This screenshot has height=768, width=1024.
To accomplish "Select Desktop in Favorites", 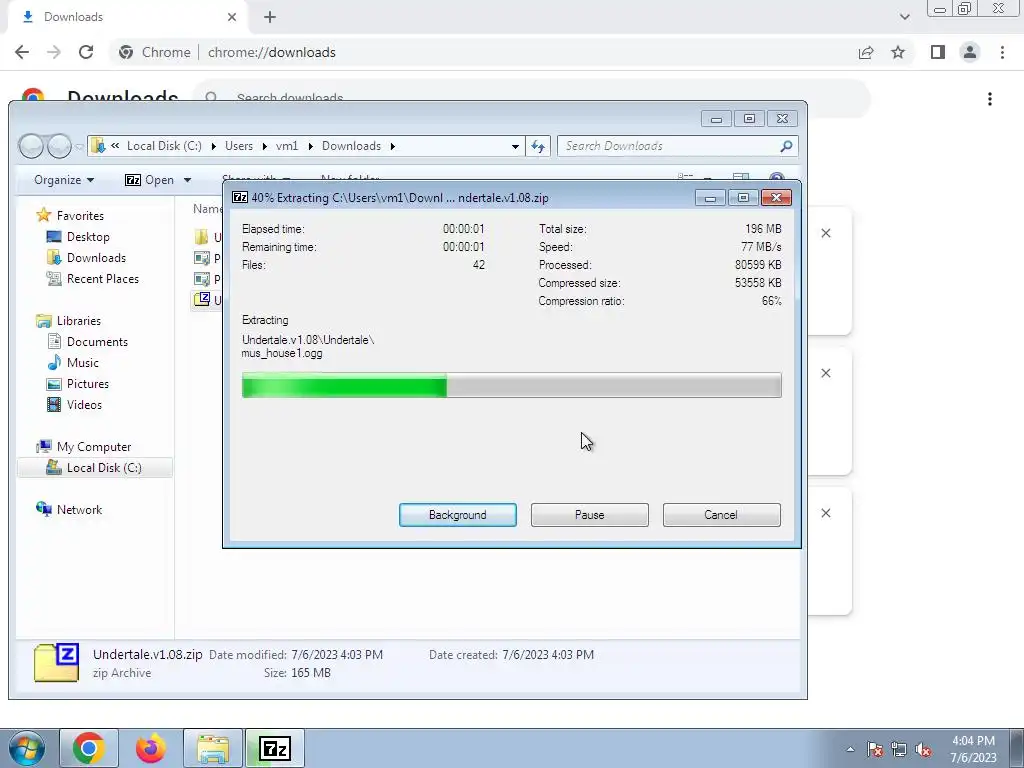I will coord(78,236).
